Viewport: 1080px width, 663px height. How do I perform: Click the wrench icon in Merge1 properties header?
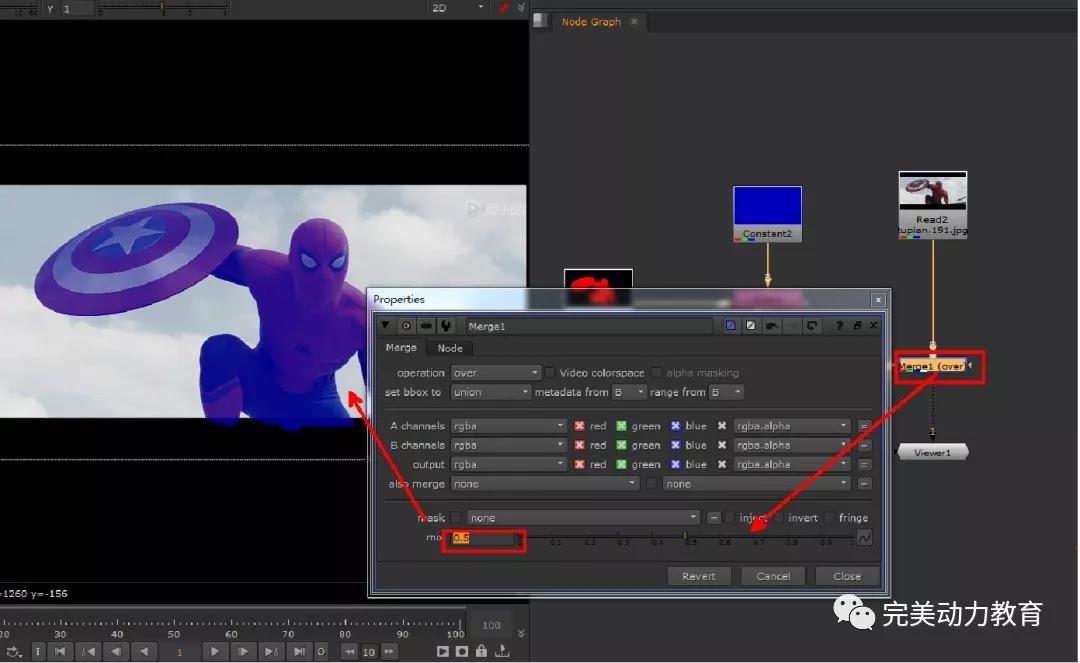pos(446,326)
